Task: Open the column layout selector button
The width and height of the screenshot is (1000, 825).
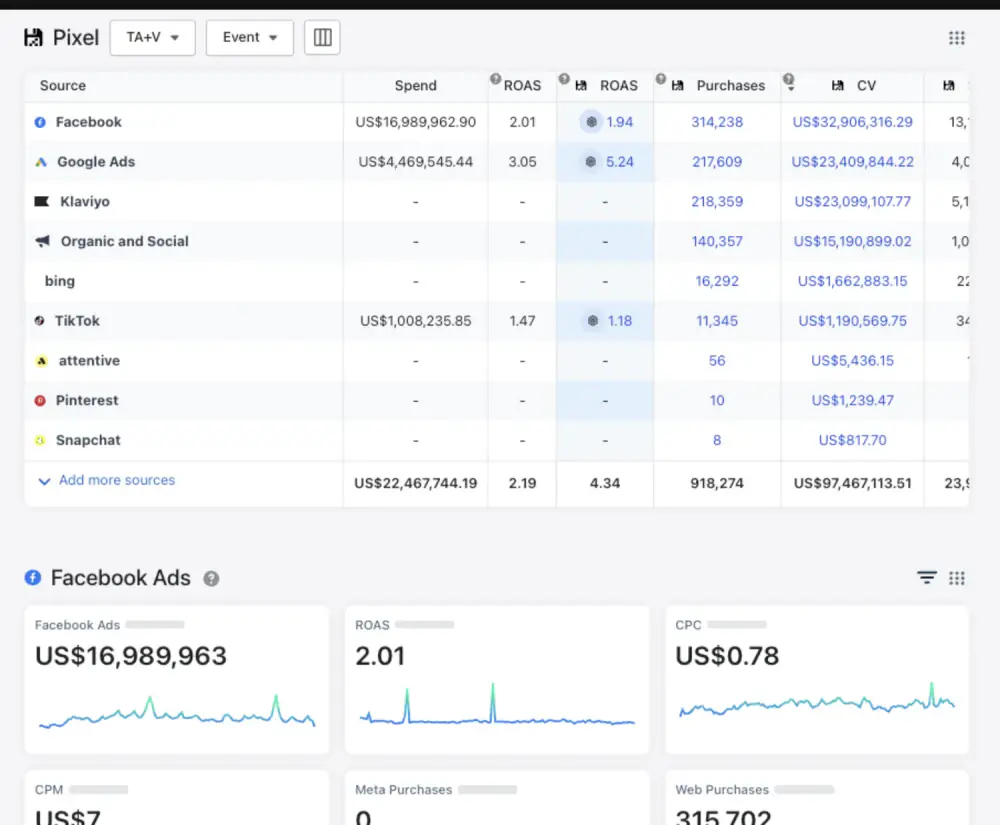Action: coord(322,38)
